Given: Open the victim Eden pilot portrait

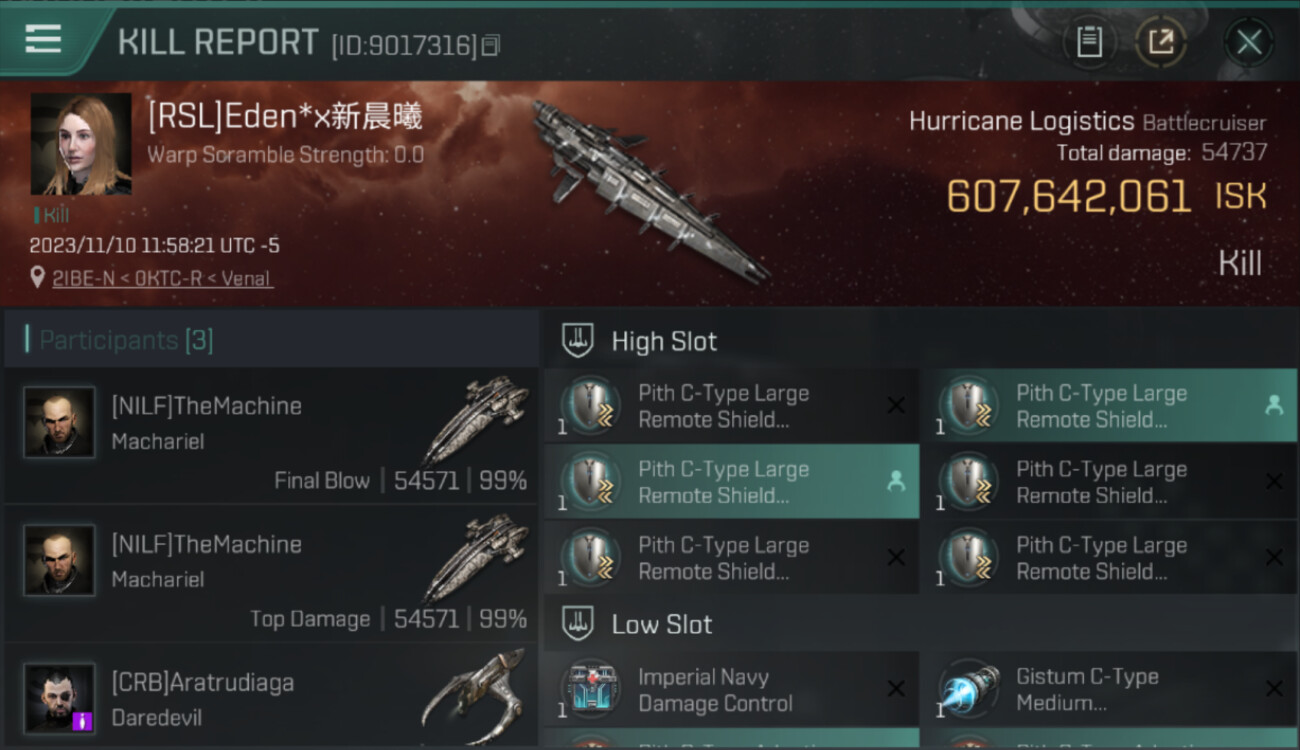Looking at the screenshot, I should [x=81, y=144].
